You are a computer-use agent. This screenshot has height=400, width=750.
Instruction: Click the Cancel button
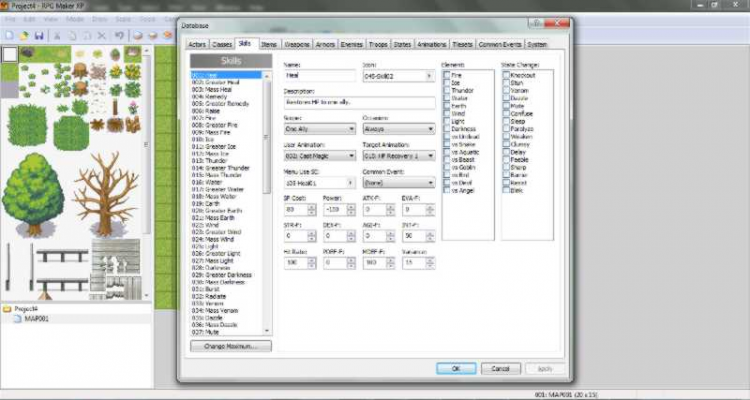click(500, 369)
